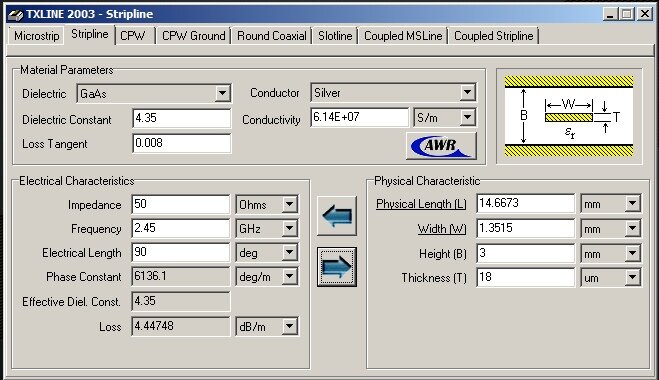Switch to the Coupled Stripline tab
659x380 pixels.
tap(494, 36)
